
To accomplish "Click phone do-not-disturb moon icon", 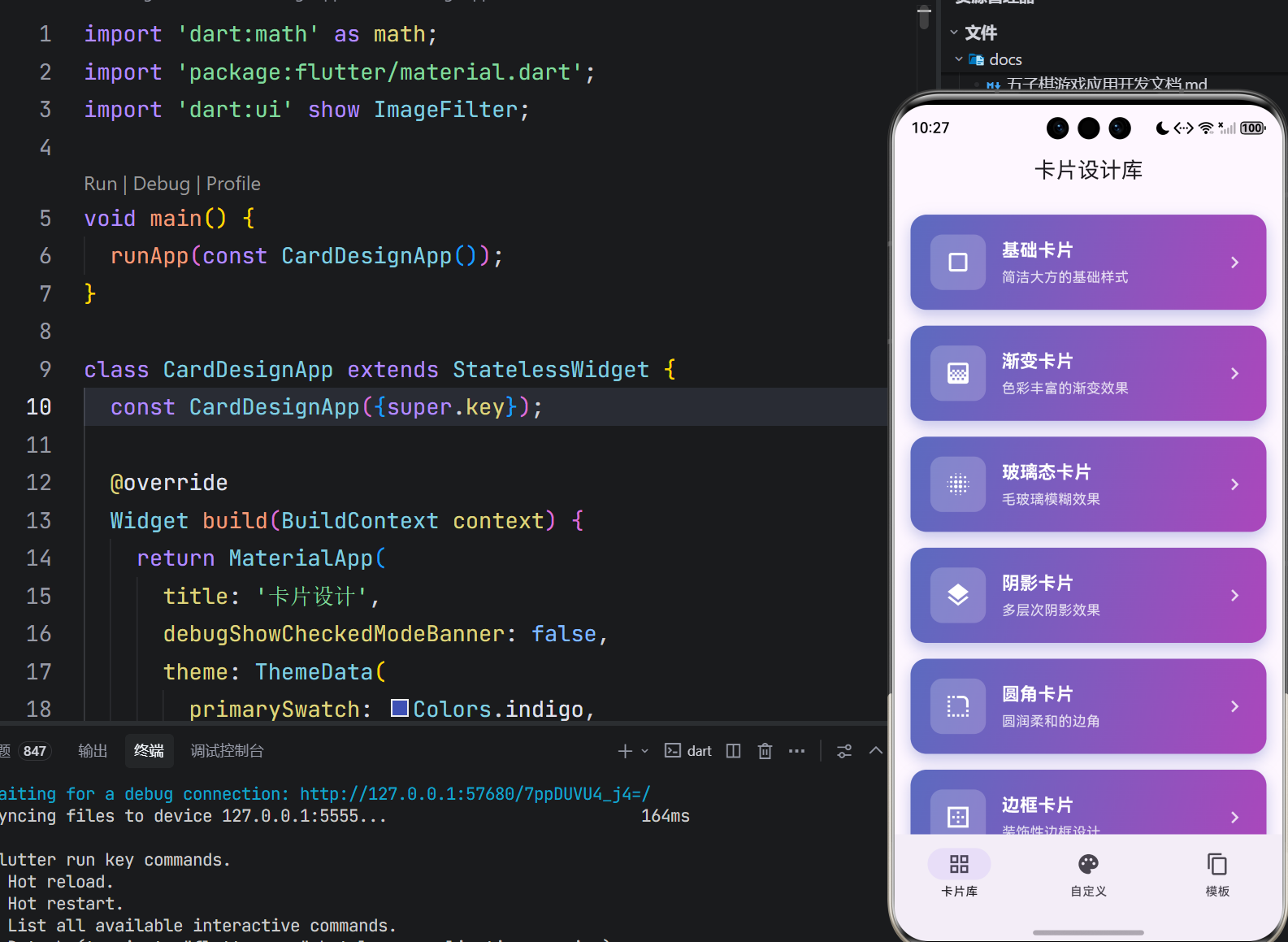I will (x=1163, y=128).
